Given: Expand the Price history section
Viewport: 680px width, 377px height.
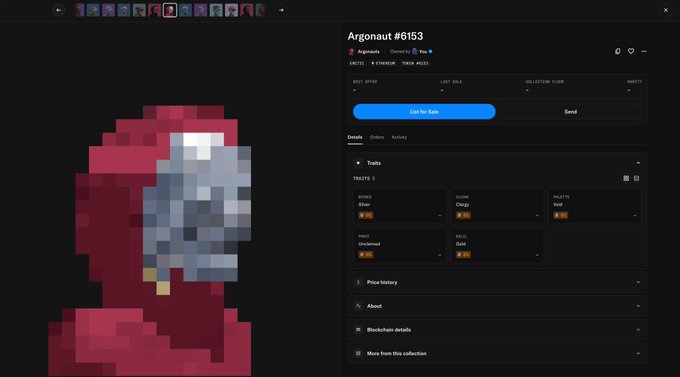Looking at the screenshot, I should [497, 282].
